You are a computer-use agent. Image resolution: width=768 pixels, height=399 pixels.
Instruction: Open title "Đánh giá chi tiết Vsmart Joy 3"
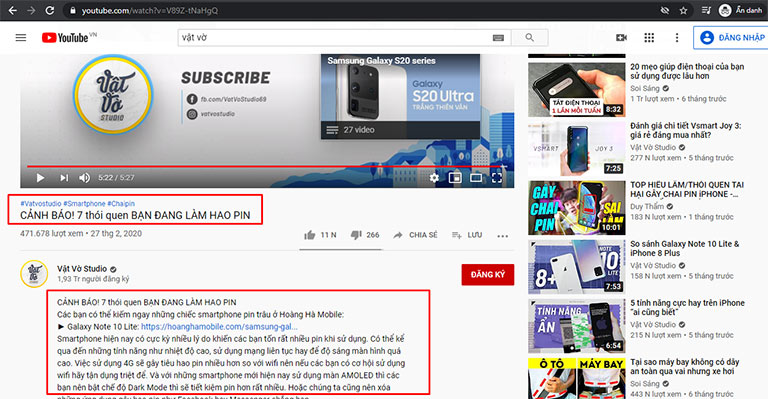tap(686, 130)
